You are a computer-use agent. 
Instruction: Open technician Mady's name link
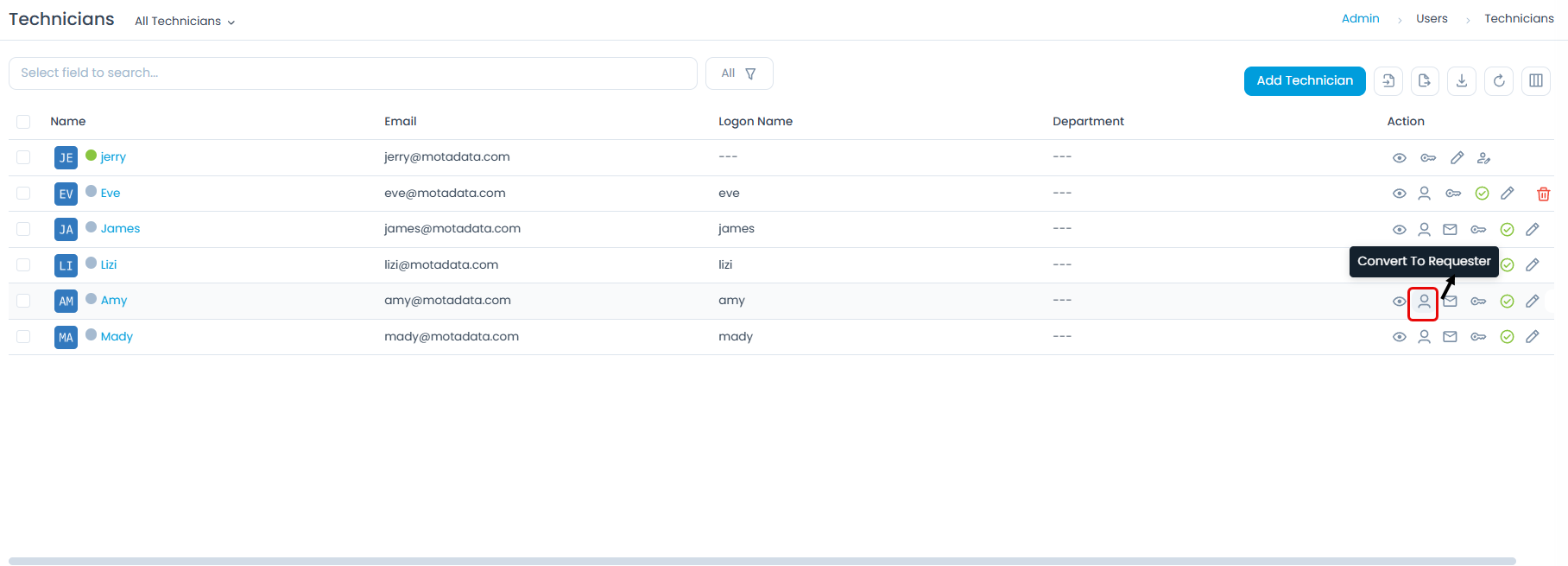pyautogui.click(x=117, y=336)
